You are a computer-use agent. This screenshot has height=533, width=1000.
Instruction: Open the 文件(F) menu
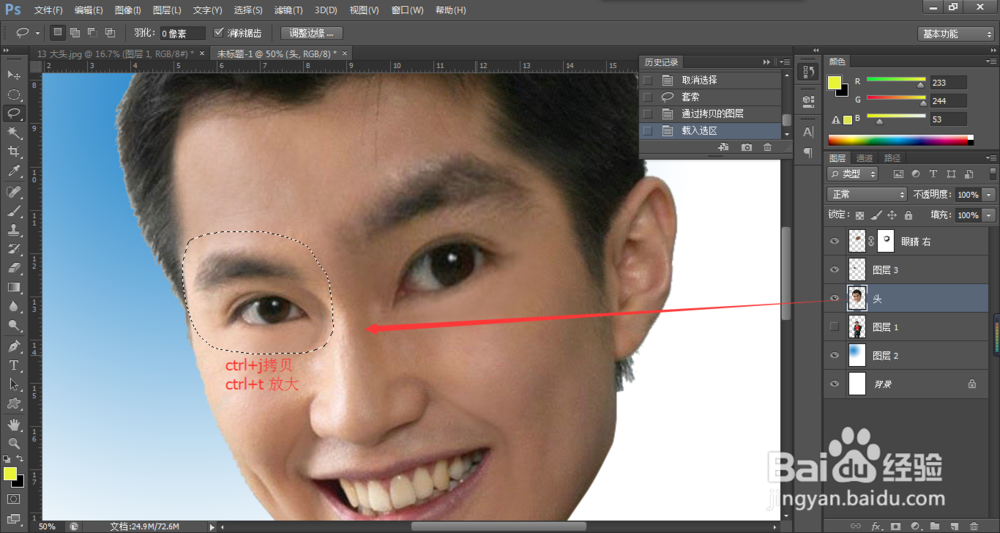click(x=48, y=10)
